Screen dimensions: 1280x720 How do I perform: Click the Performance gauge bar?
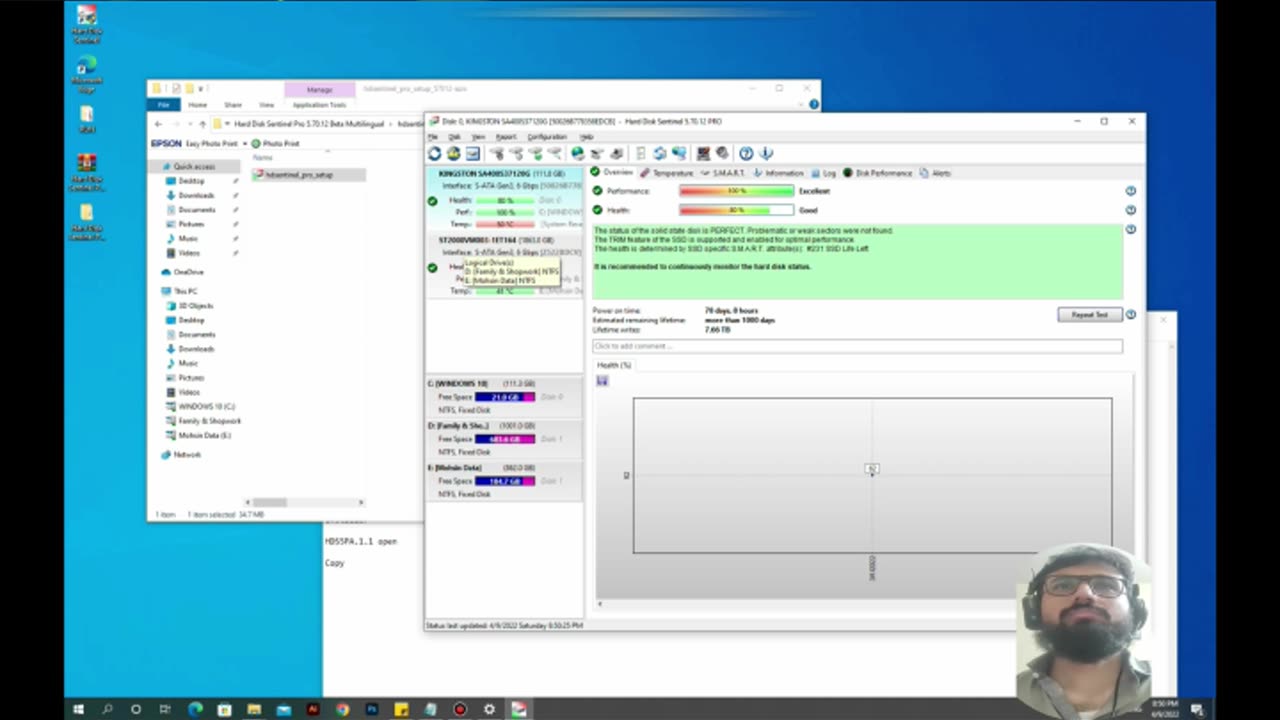click(x=736, y=191)
